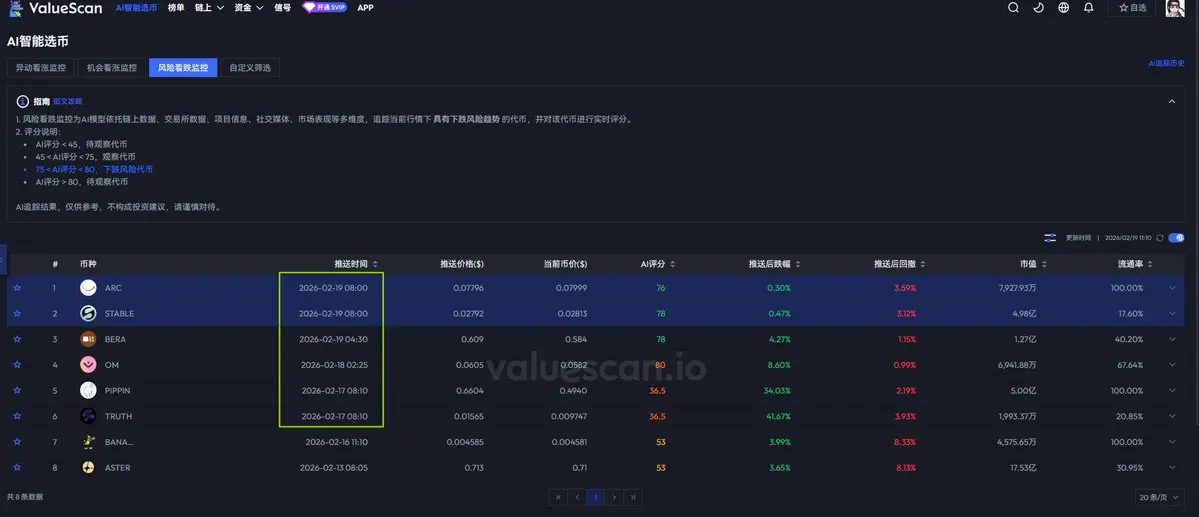Click the ASTER coin logo
This screenshot has height=517, width=1199.
pyautogui.click(x=89, y=467)
